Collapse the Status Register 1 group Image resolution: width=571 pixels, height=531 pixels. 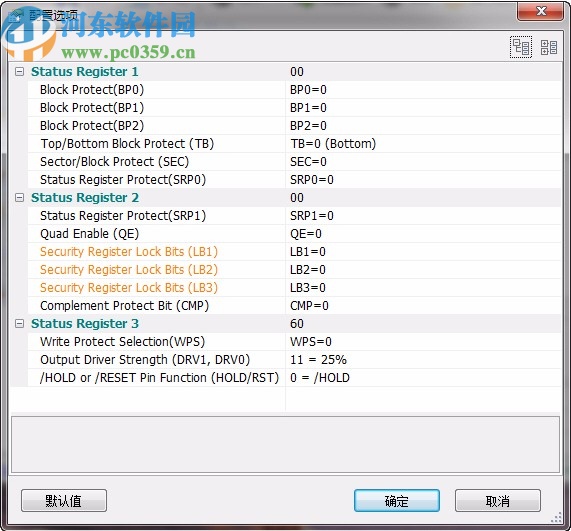coord(19,71)
